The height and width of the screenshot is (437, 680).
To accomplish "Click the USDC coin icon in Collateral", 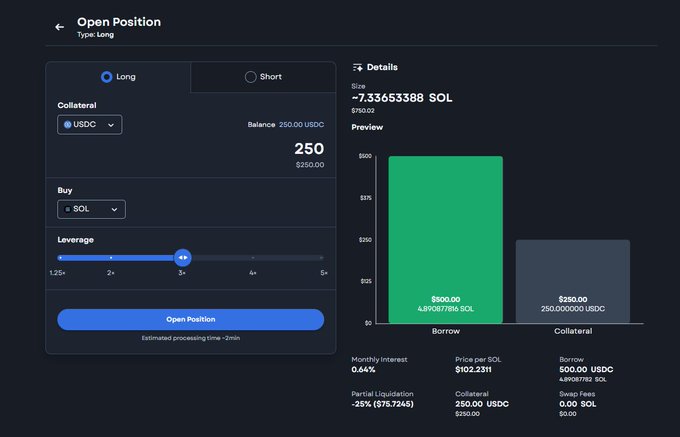I will pos(67,124).
